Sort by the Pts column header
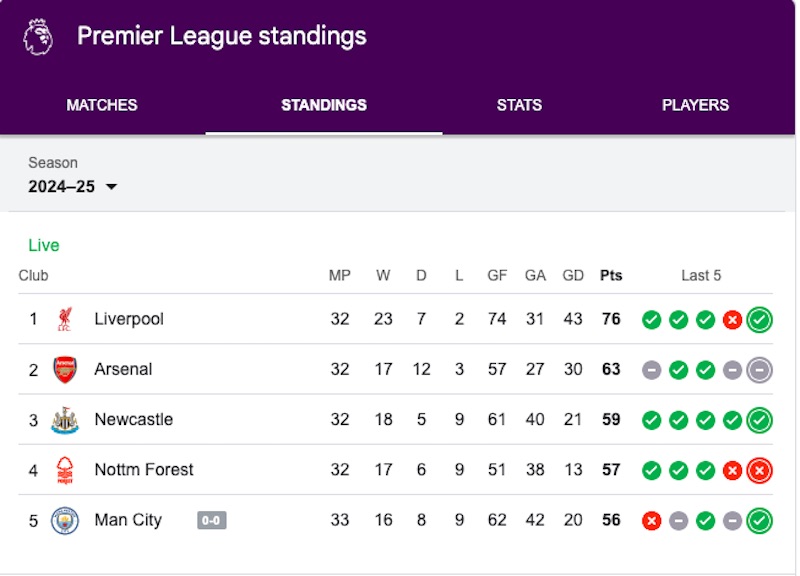The width and height of the screenshot is (800, 576). (611, 276)
